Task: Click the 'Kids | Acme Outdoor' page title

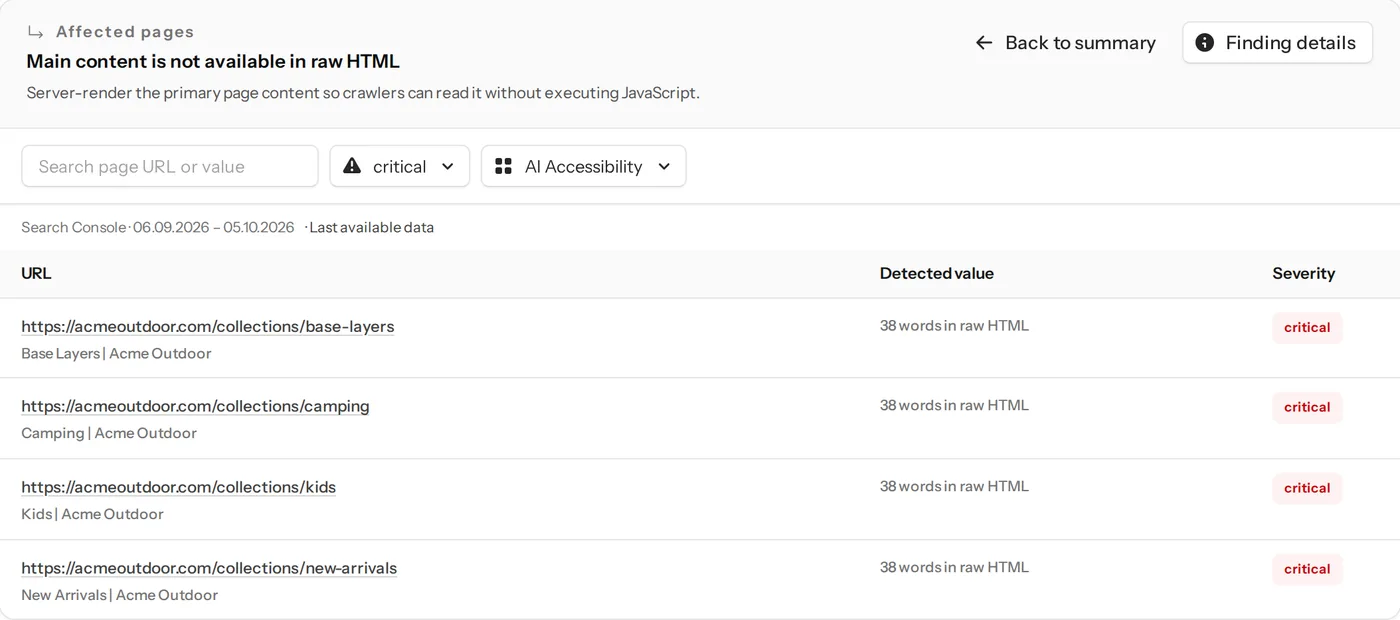Action: pos(92,514)
